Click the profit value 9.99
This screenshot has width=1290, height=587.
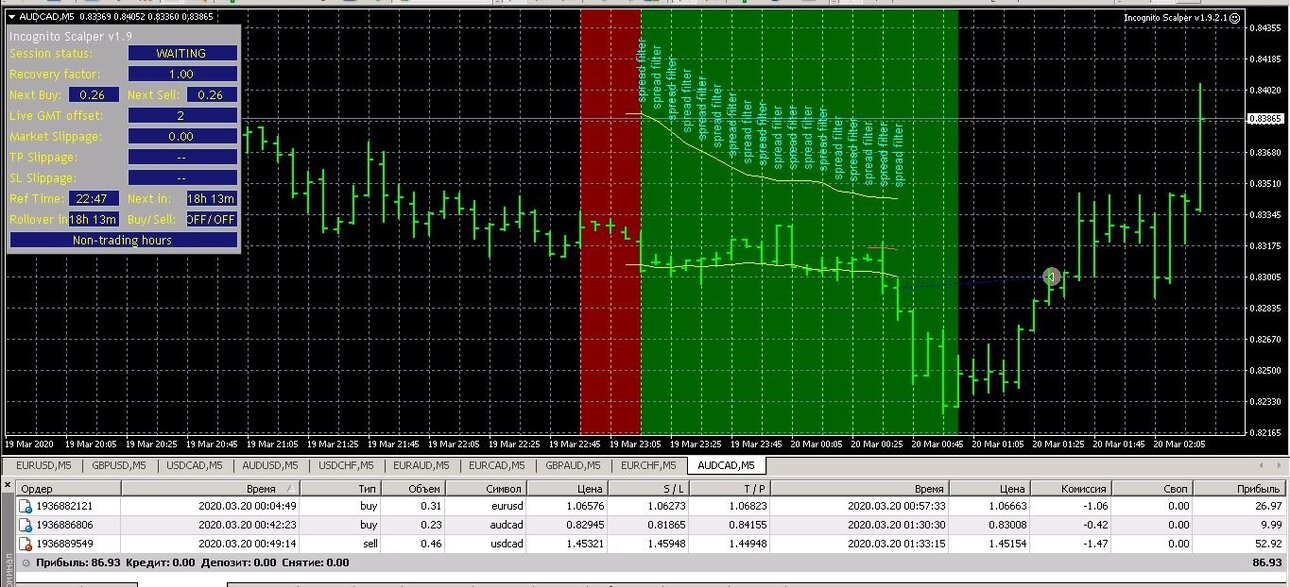(x=1271, y=525)
